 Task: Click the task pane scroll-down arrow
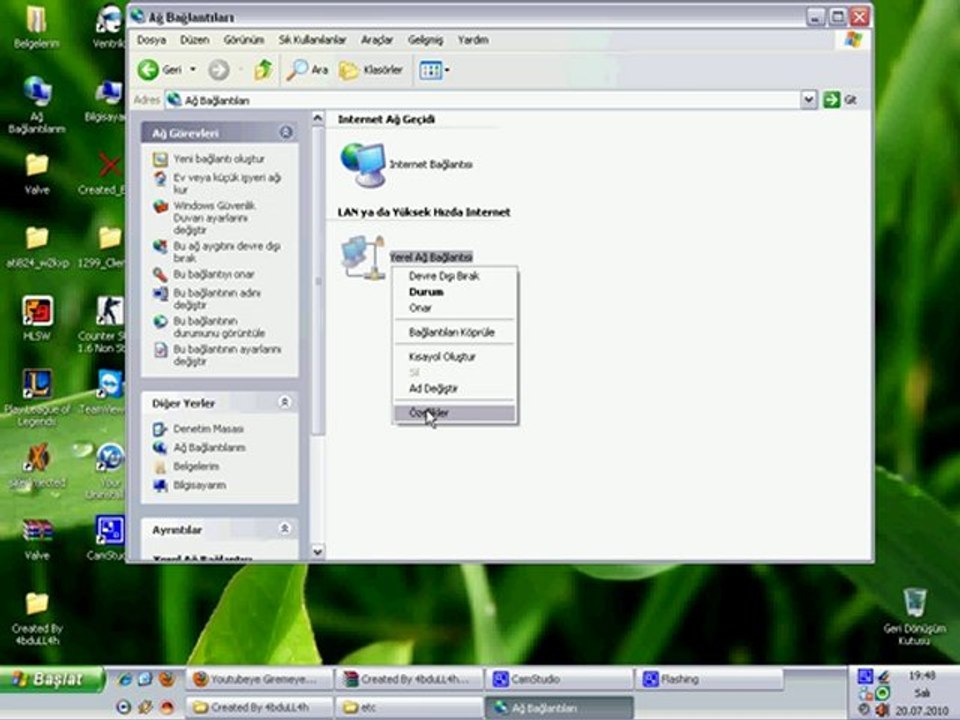[x=317, y=552]
